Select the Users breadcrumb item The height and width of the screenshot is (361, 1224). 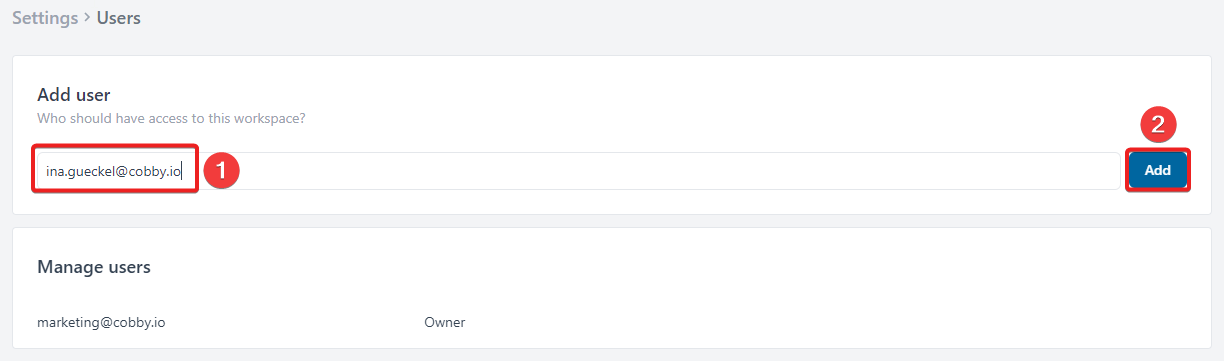click(x=118, y=18)
